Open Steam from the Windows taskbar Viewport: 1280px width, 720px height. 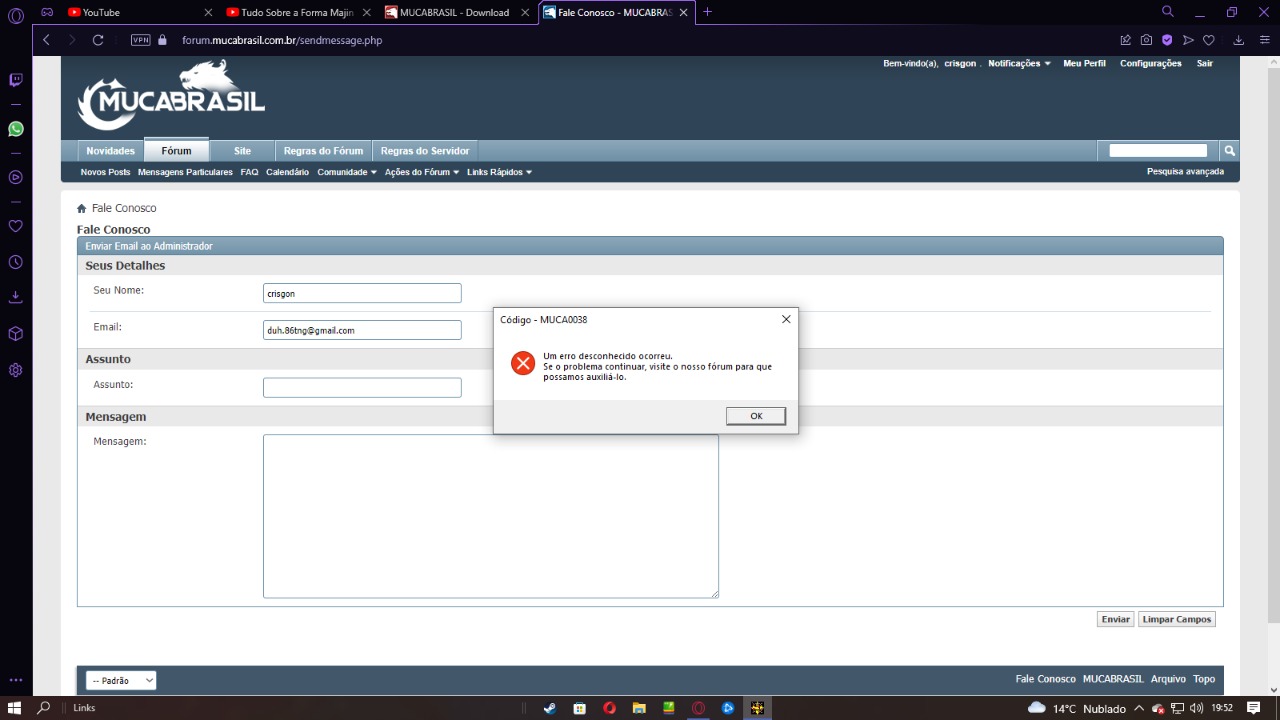(549, 708)
